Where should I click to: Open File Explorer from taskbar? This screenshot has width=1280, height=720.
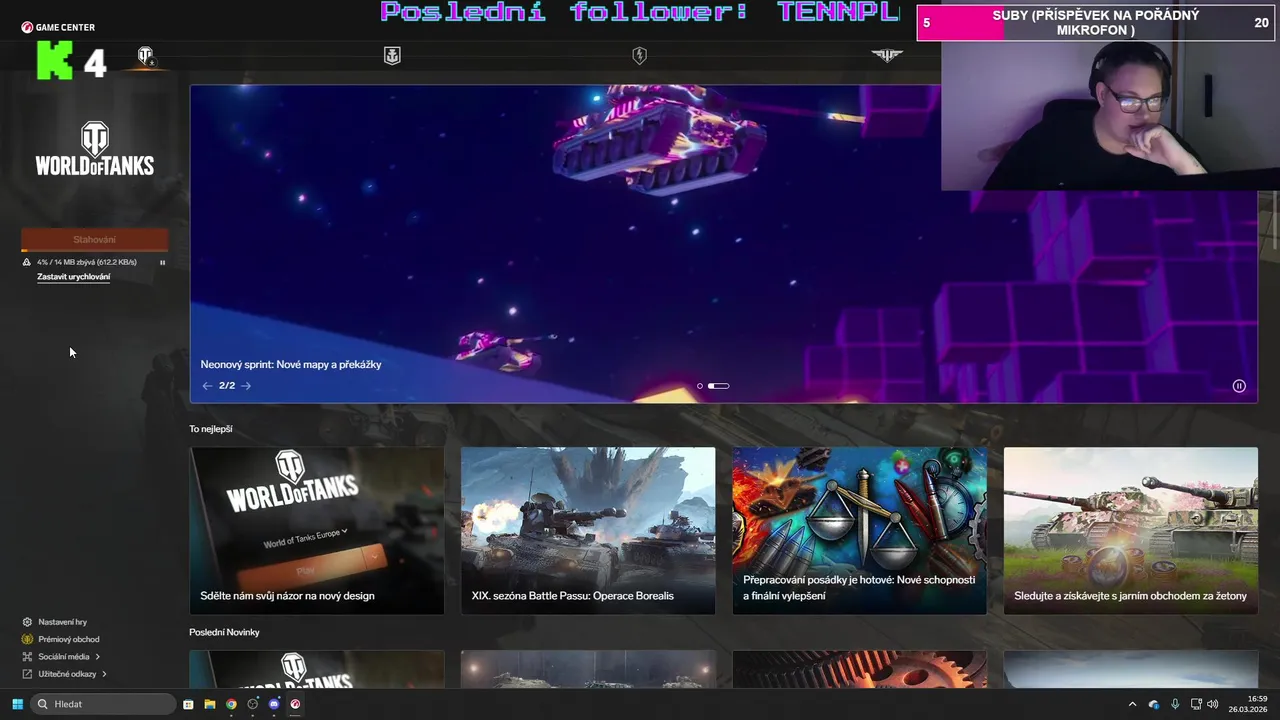(x=210, y=704)
